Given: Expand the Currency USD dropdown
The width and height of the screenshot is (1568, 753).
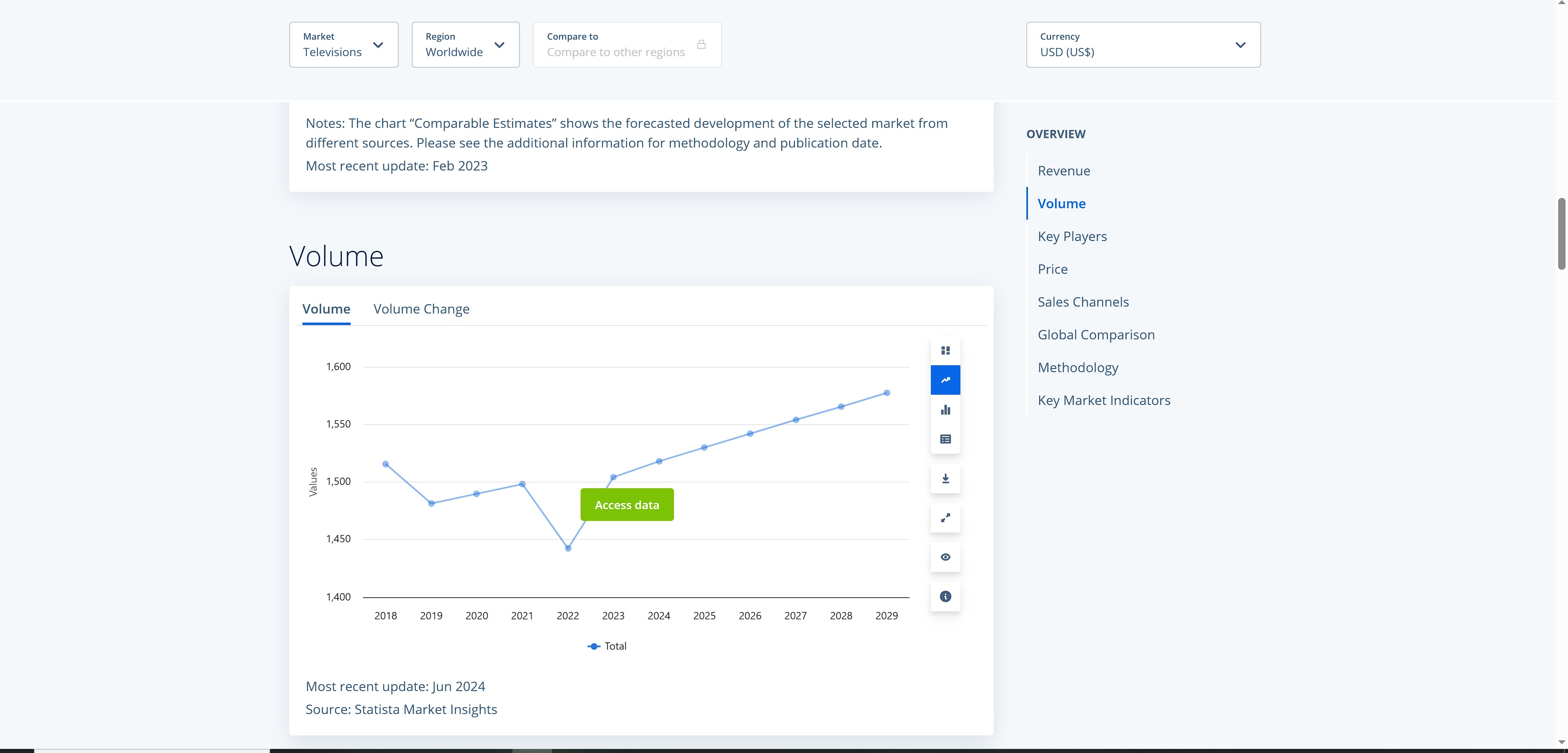Looking at the screenshot, I should pos(1143,44).
